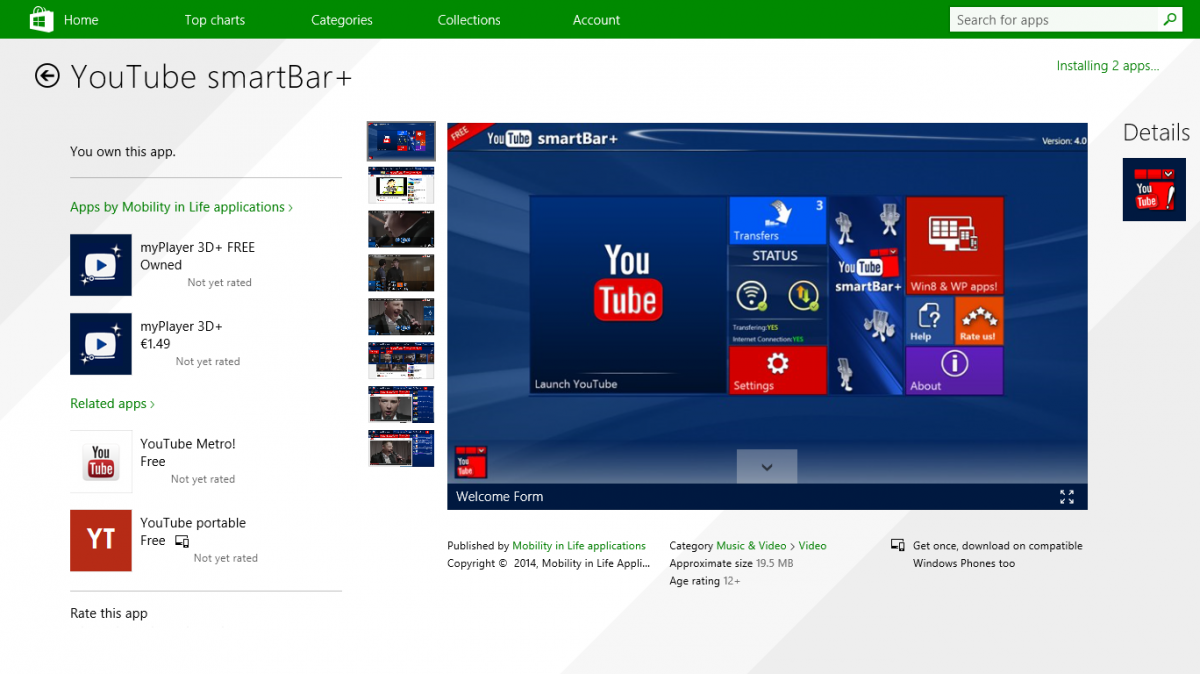1200x674 pixels.
Task: Click the Help question mark tile
Action: pos(929,321)
